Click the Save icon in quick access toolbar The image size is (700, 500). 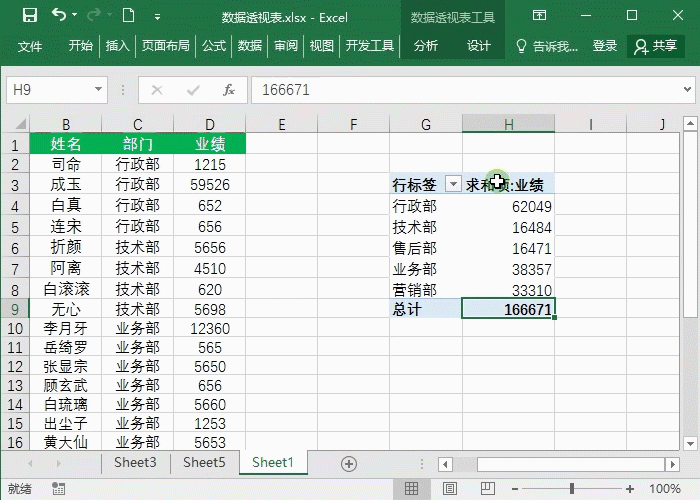30,16
